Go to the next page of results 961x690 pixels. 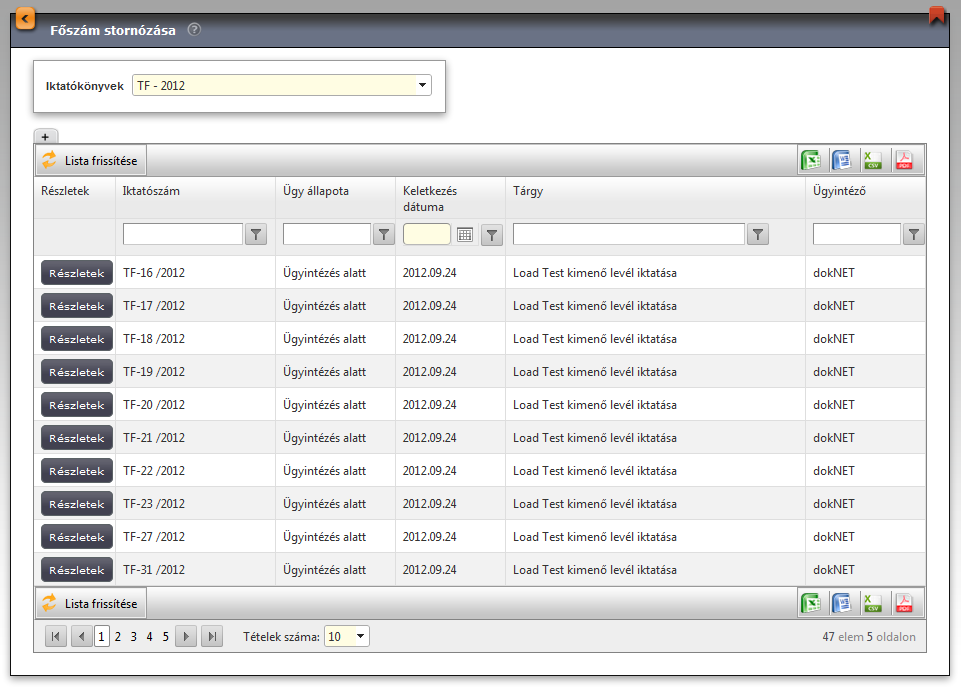point(186,637)
